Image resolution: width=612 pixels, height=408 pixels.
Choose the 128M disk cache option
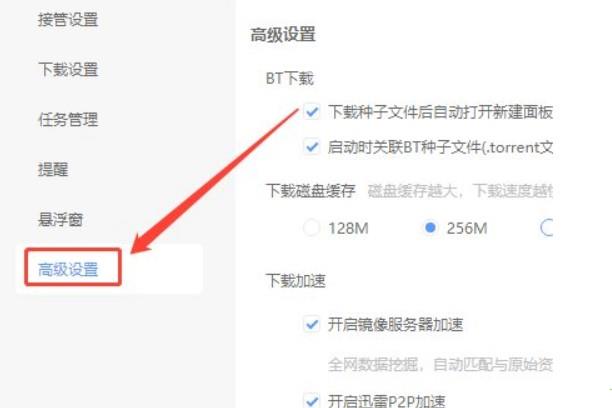(311, 228)
